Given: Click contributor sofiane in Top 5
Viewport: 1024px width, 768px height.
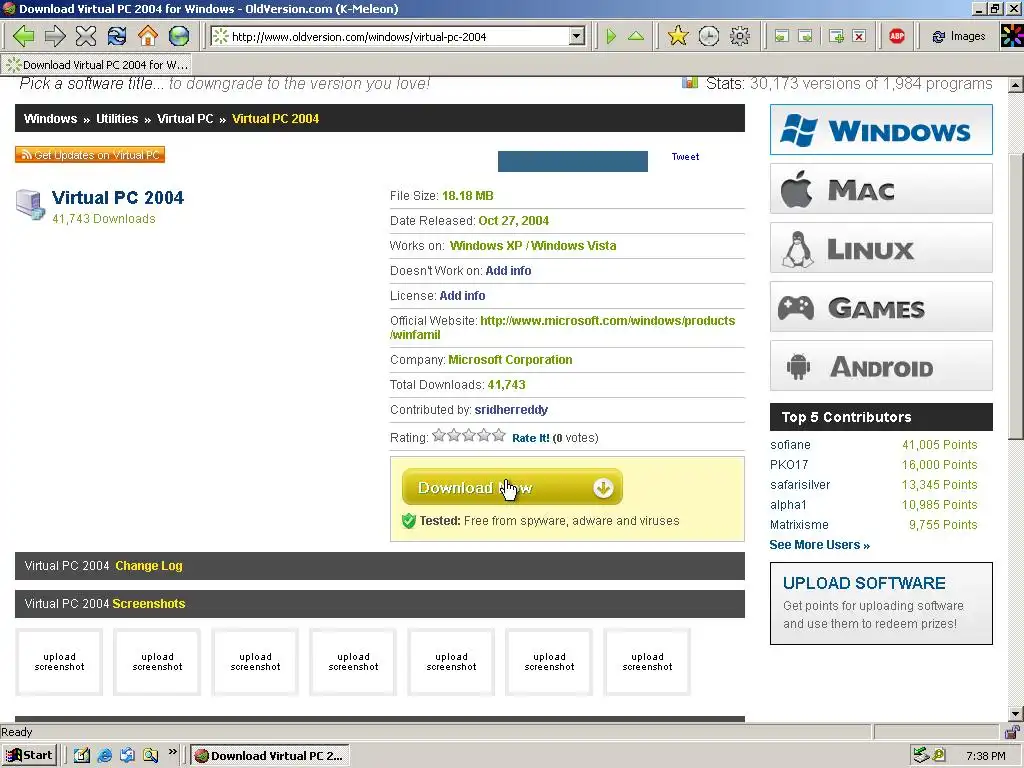Looking at the screenshot, I should pos(790,445).
